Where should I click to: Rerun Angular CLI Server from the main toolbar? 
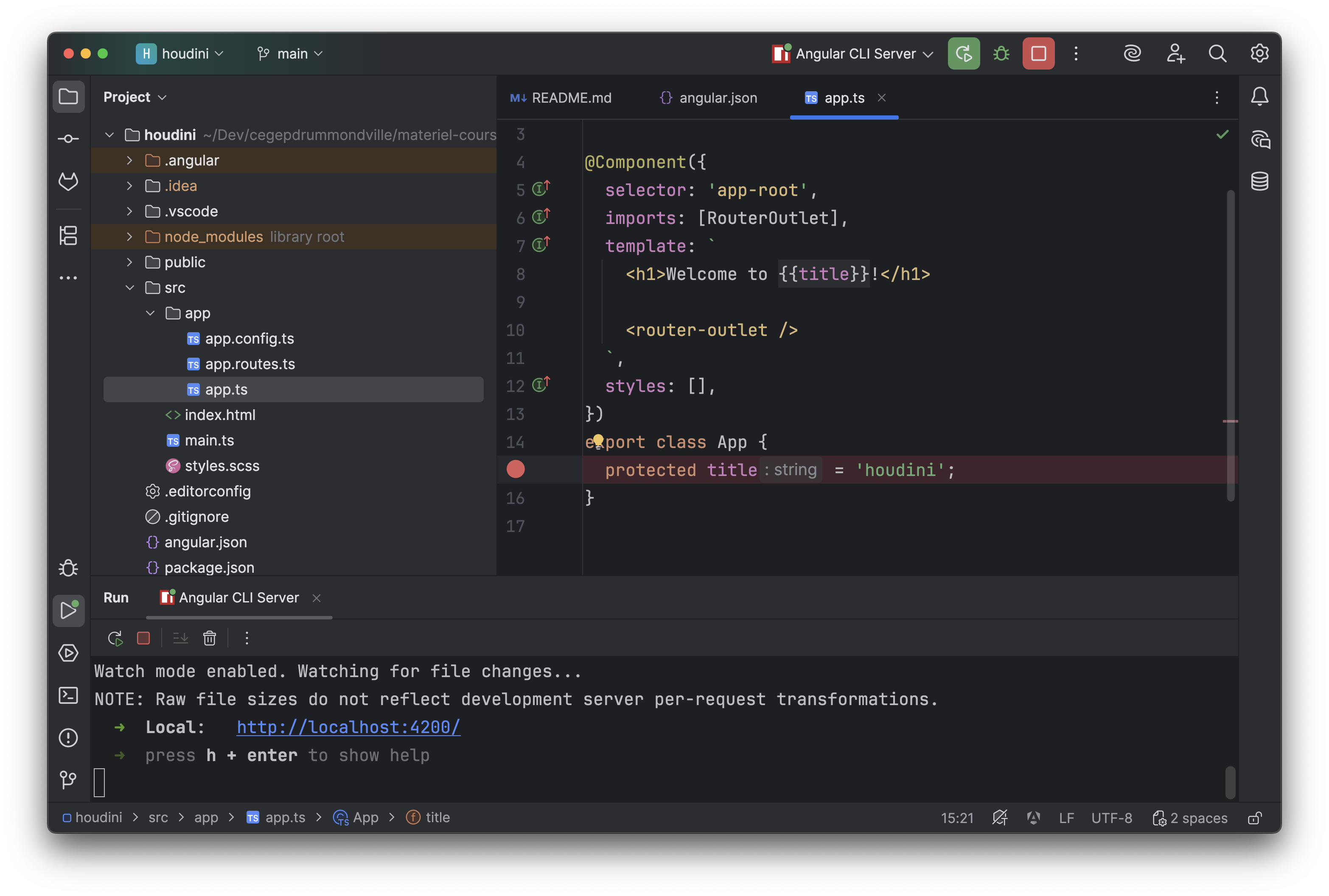click(963, 54)
